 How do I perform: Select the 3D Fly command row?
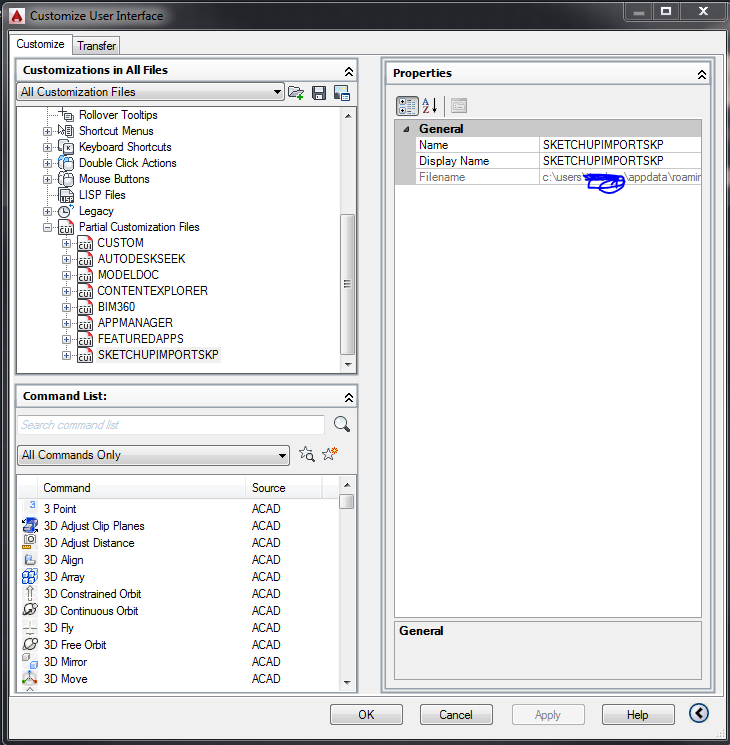click(179, 628)
